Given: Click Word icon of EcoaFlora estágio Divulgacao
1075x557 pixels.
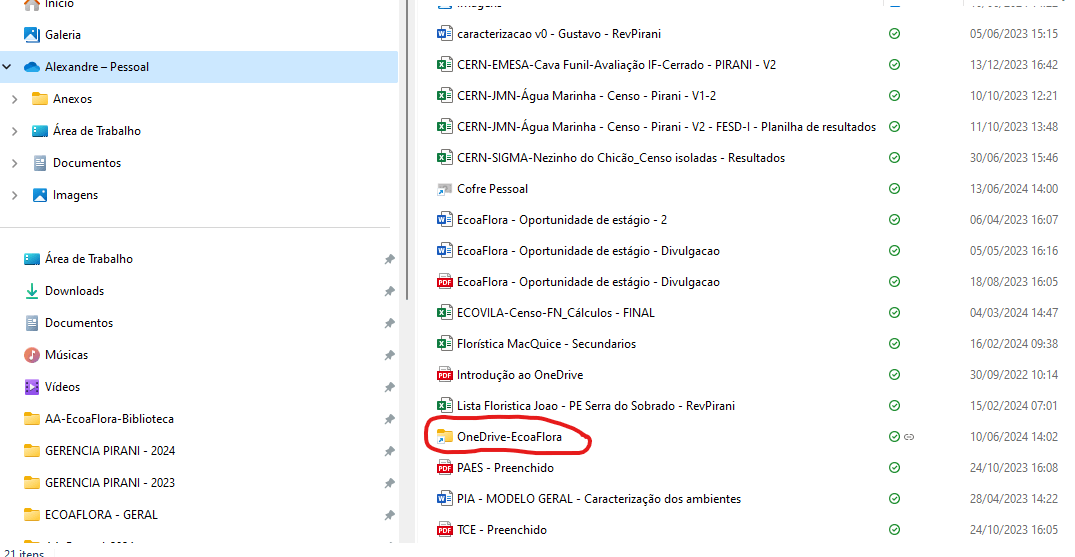Looking at the screenshot, I should click(x=444, y=250).
